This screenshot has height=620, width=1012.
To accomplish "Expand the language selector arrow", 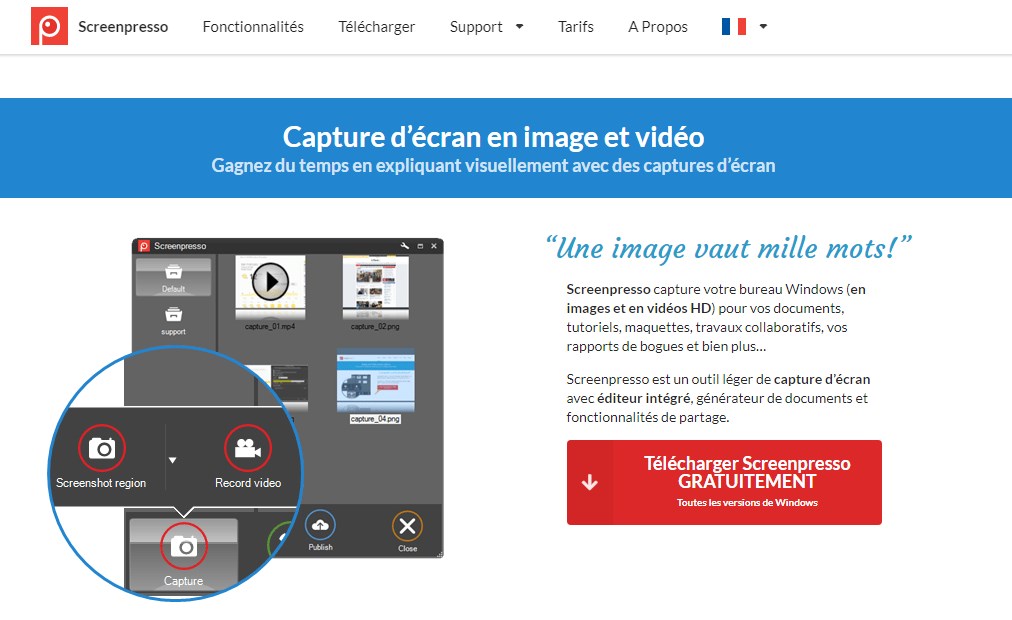I will [764, 26].
